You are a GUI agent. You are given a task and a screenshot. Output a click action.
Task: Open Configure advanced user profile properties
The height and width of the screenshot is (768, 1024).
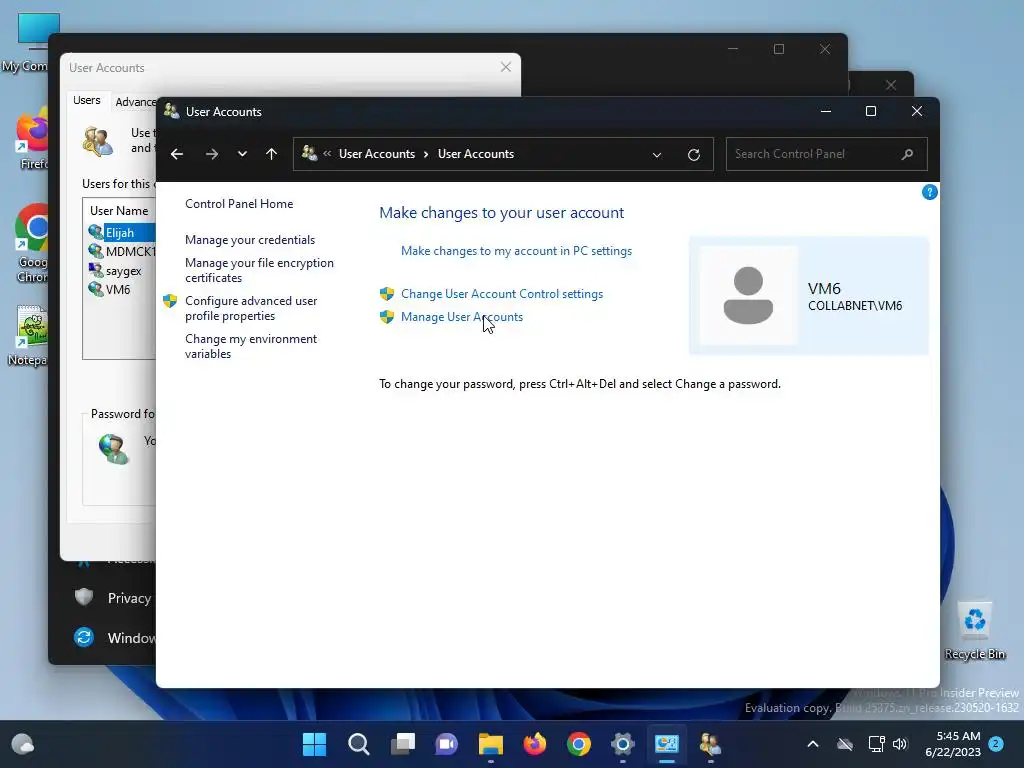pos(251,308)
